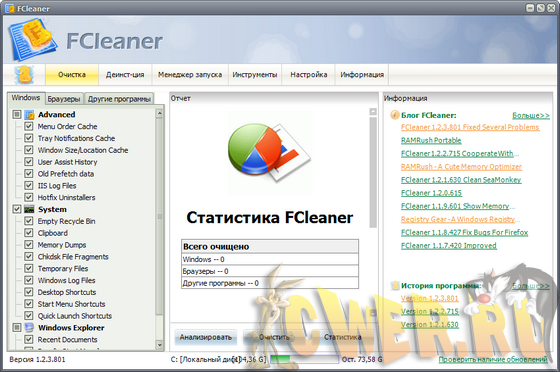Click the pie chart statistics image
Viewport: 560px width, 372px height.
pos(269,152)
